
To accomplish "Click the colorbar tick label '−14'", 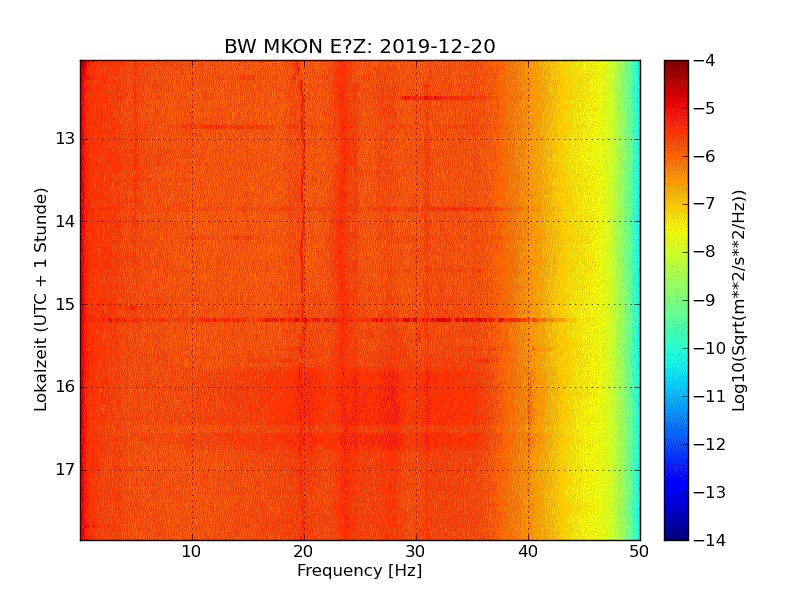I will pos(709,540).
